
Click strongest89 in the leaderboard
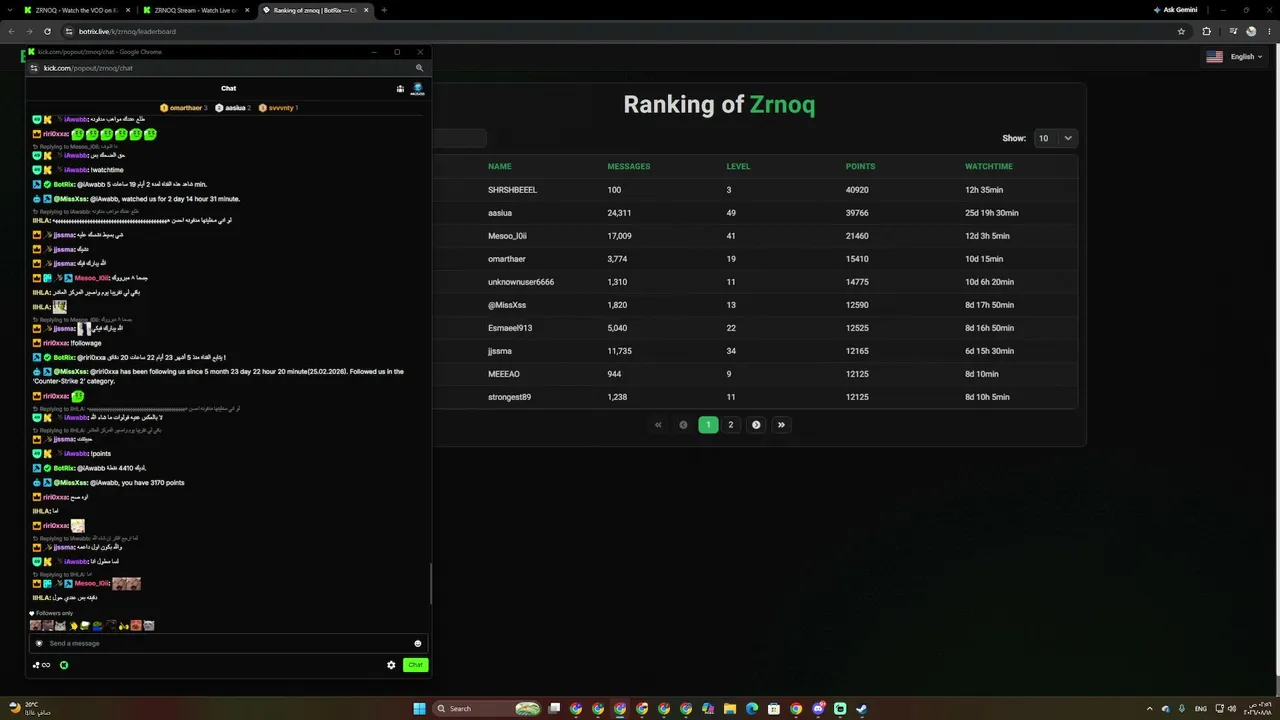pyautogui.click(x=509, y=397)
